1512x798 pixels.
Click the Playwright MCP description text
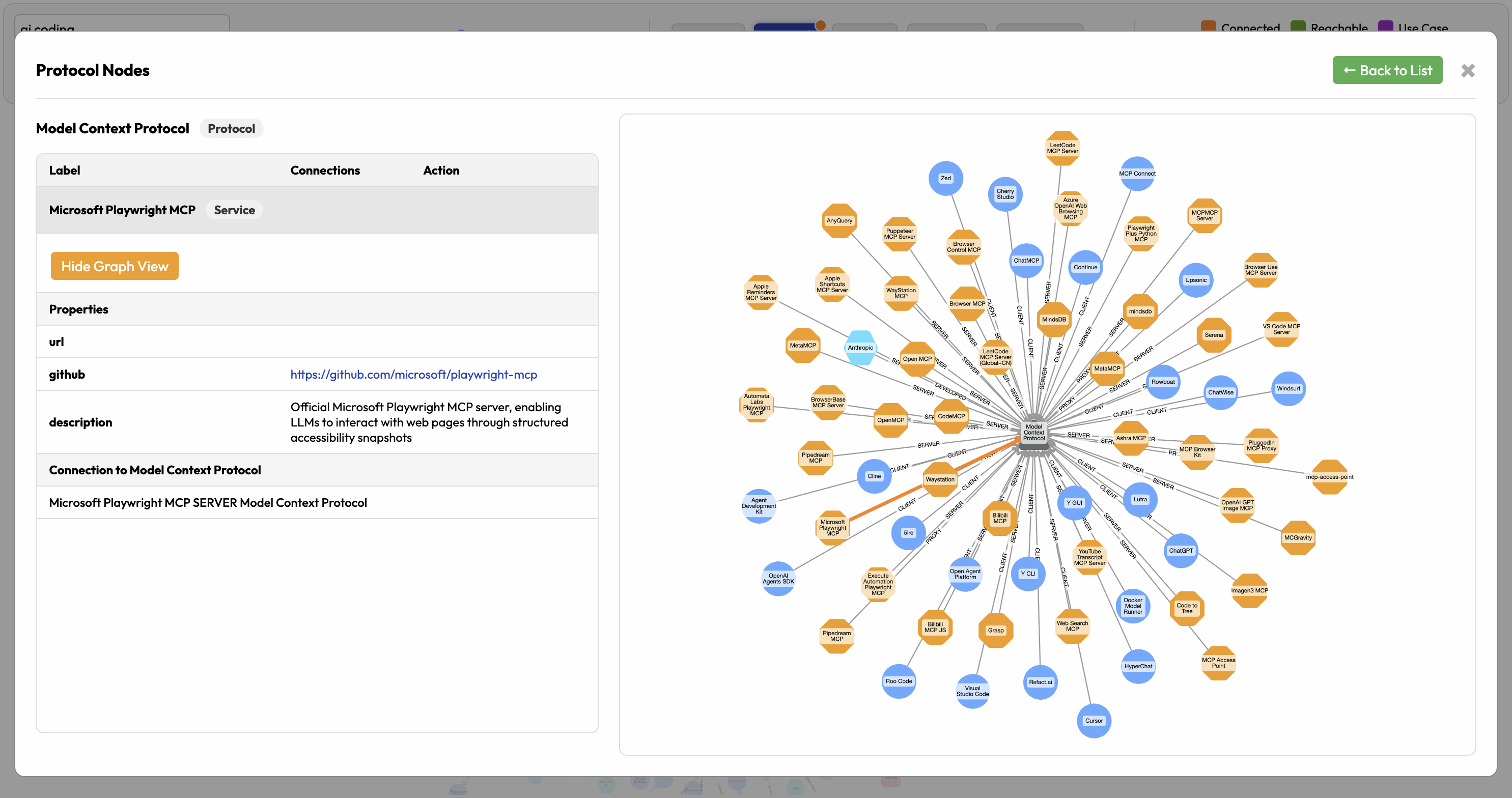pyautogui.click(x=429, y=422)
